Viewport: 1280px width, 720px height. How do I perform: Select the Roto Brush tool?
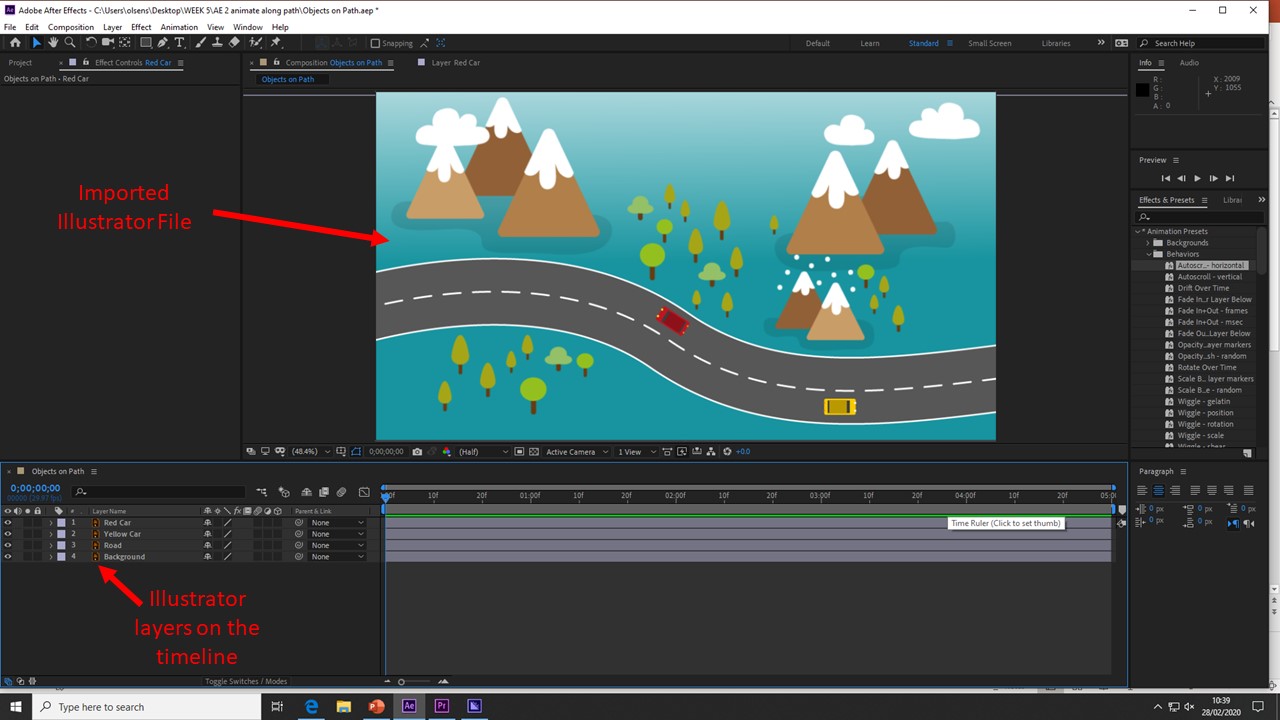click(x=254, y=43)
